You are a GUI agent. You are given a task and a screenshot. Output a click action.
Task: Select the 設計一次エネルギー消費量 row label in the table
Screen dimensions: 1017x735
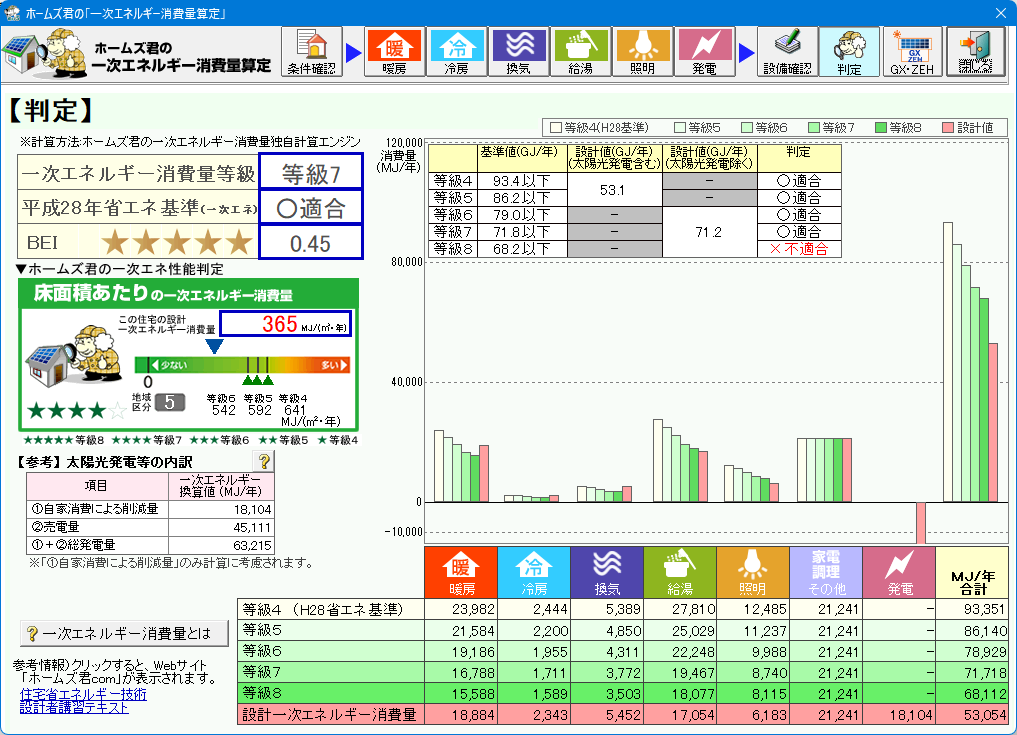329,714
